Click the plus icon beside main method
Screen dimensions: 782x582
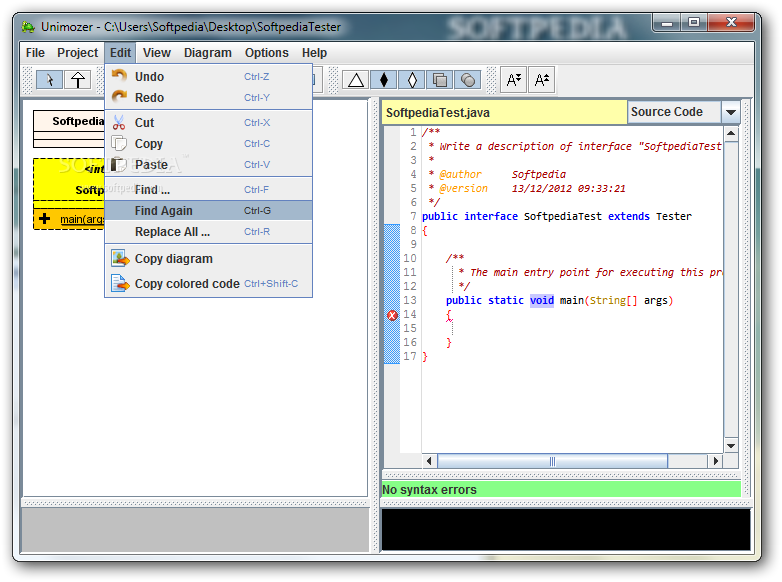click(x=44, y=219)
